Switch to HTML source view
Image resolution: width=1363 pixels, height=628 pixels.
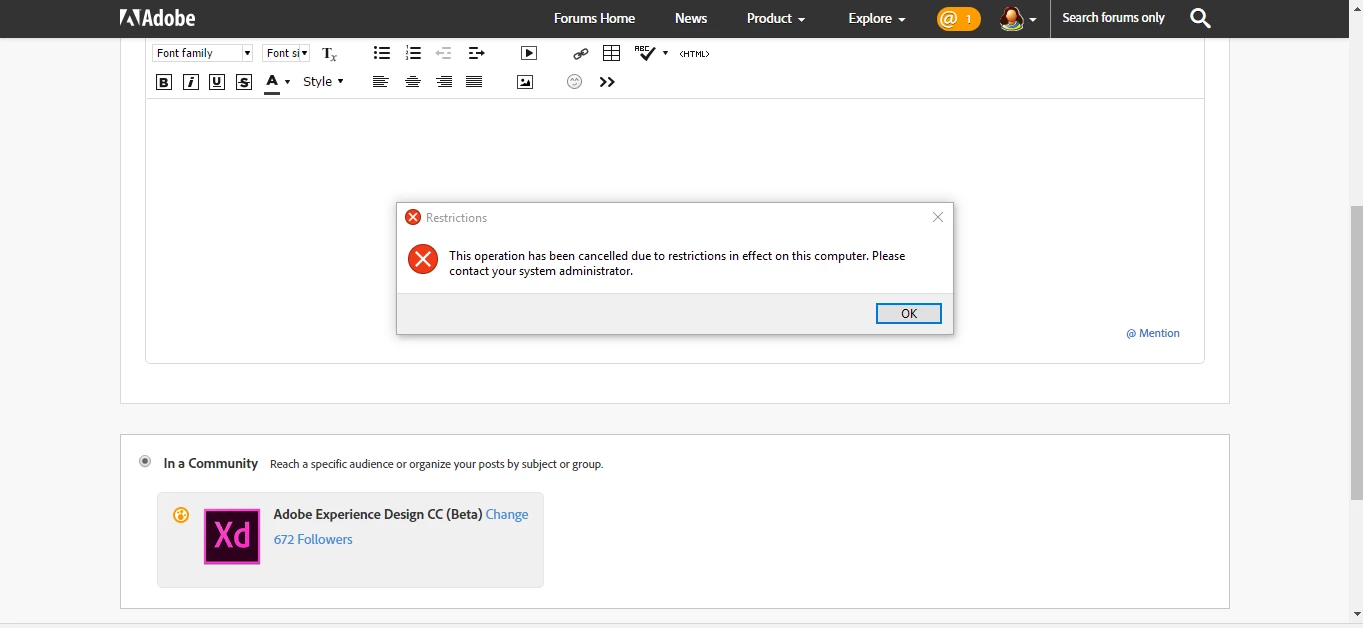pyautogui.click(x=694, y=53)
